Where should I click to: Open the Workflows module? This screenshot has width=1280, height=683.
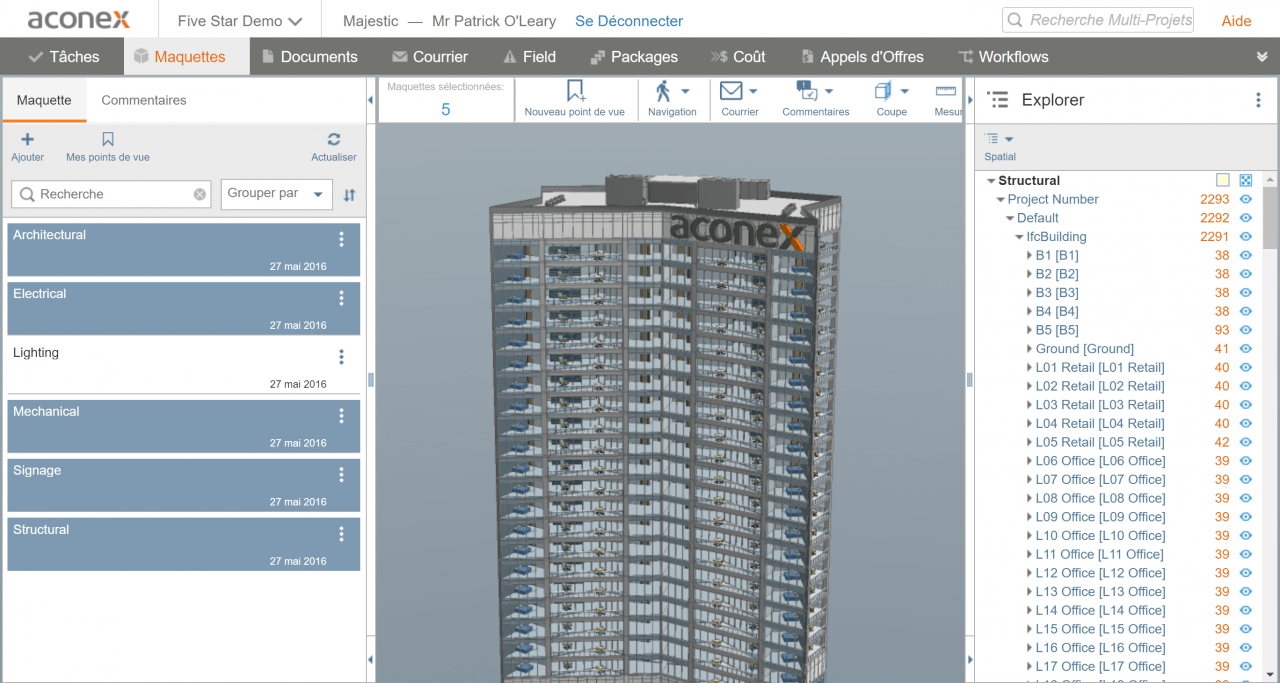pos(1002,57)
